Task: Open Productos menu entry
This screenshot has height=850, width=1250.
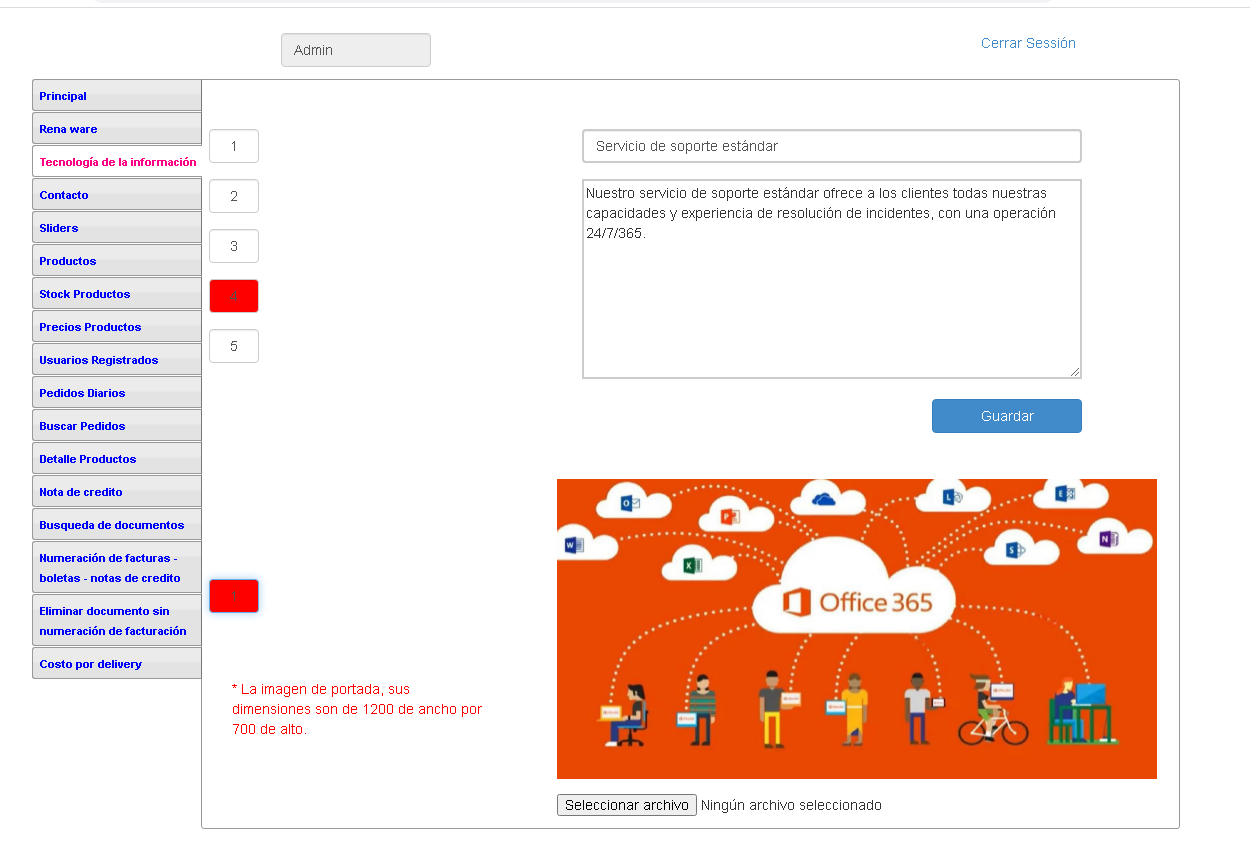Action: (x=116, y=261)
